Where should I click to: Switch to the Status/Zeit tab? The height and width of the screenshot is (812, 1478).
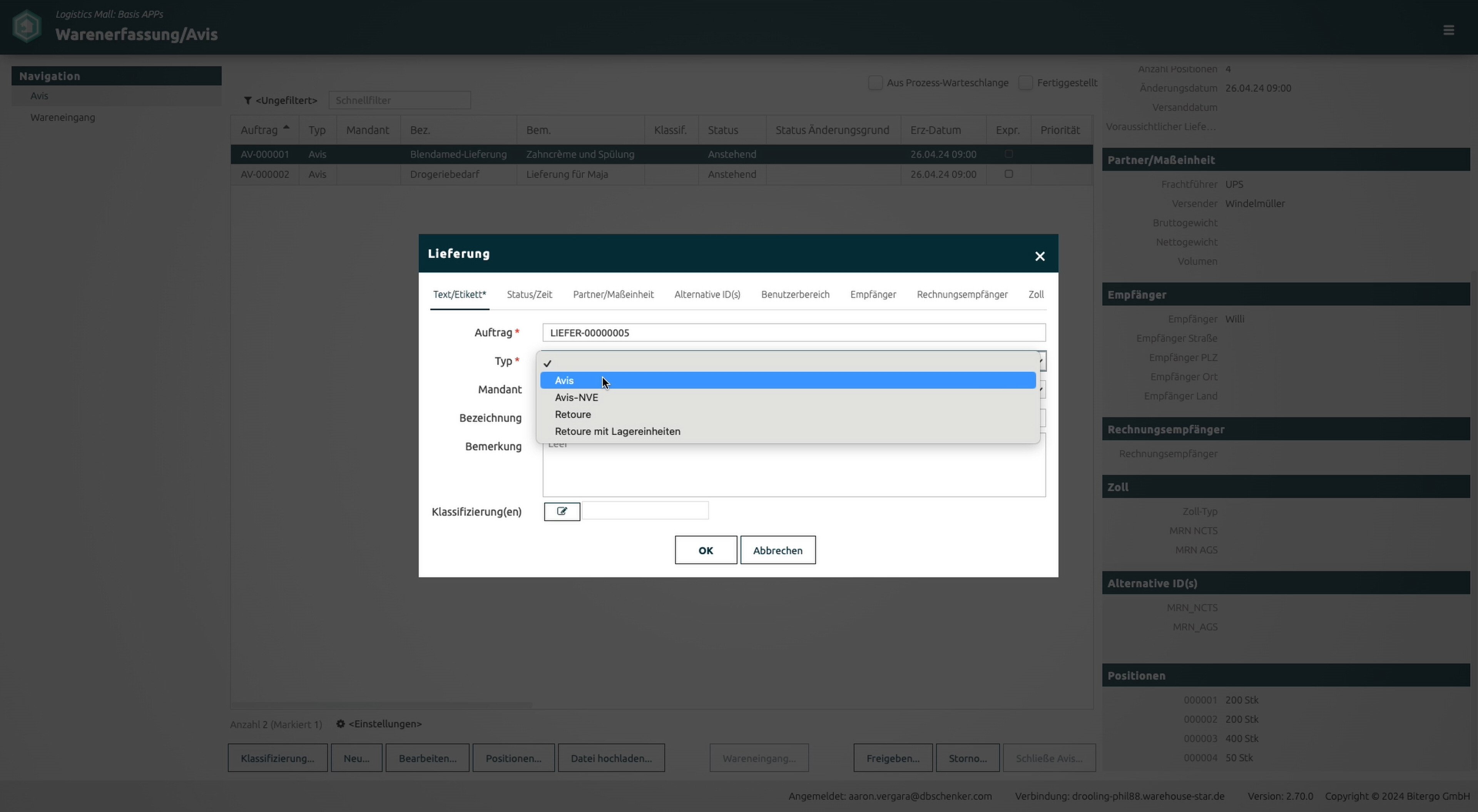click(530, 294)
